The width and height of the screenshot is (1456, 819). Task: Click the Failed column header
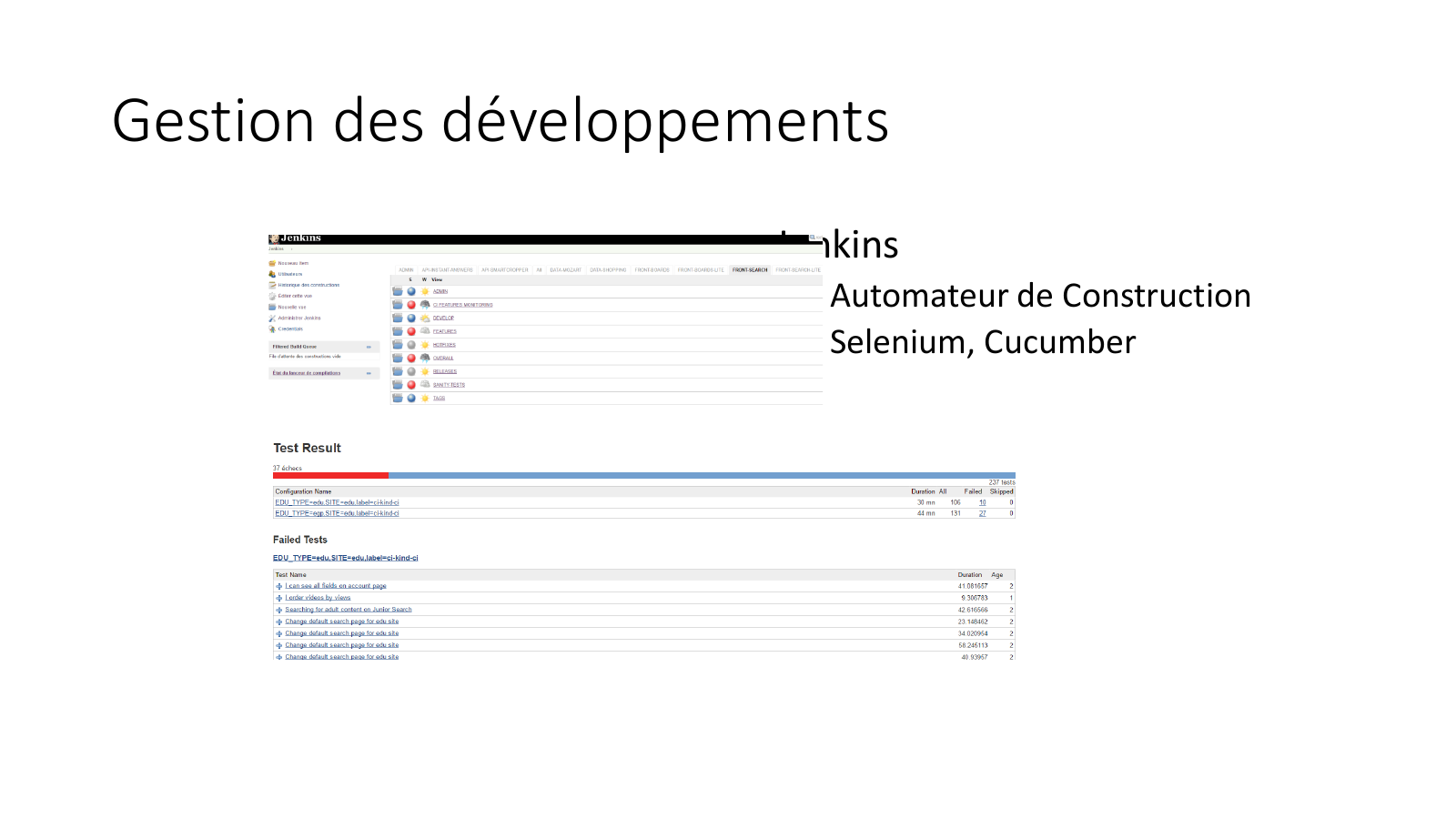[973, 491]
